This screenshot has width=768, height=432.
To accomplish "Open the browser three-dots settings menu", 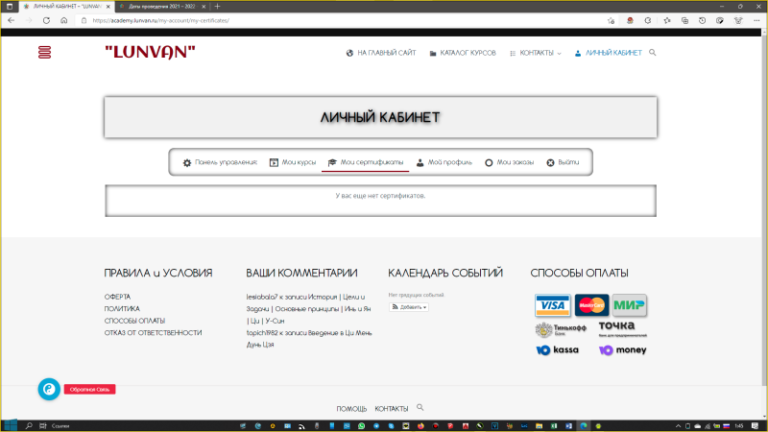I will pos(756,21).
